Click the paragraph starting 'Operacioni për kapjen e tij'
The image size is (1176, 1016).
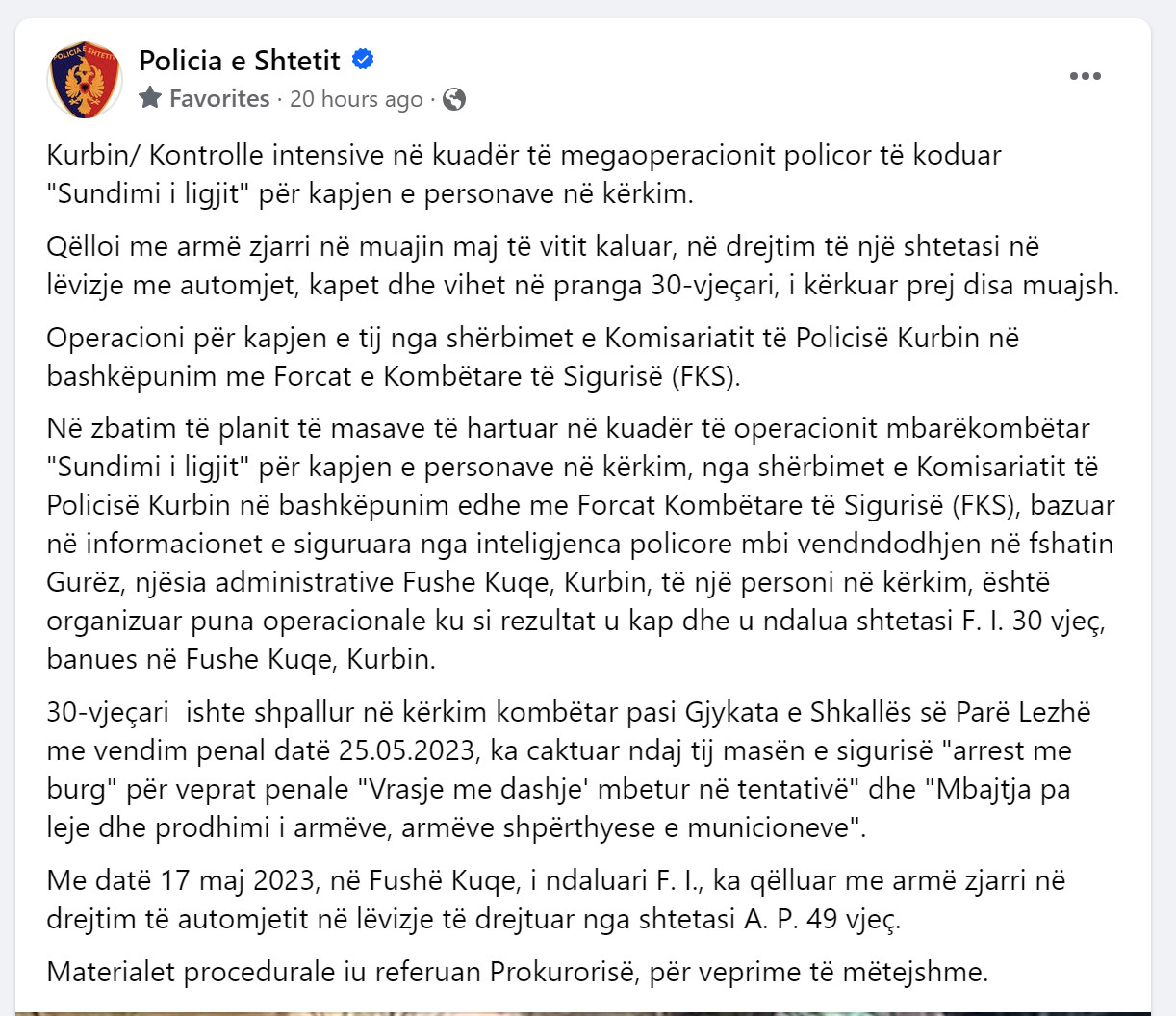533,357
